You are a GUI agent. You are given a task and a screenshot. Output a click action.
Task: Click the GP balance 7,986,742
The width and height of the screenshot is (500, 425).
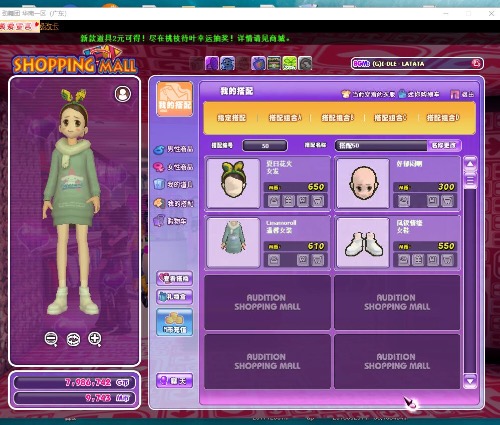click(x=88, y=382)
